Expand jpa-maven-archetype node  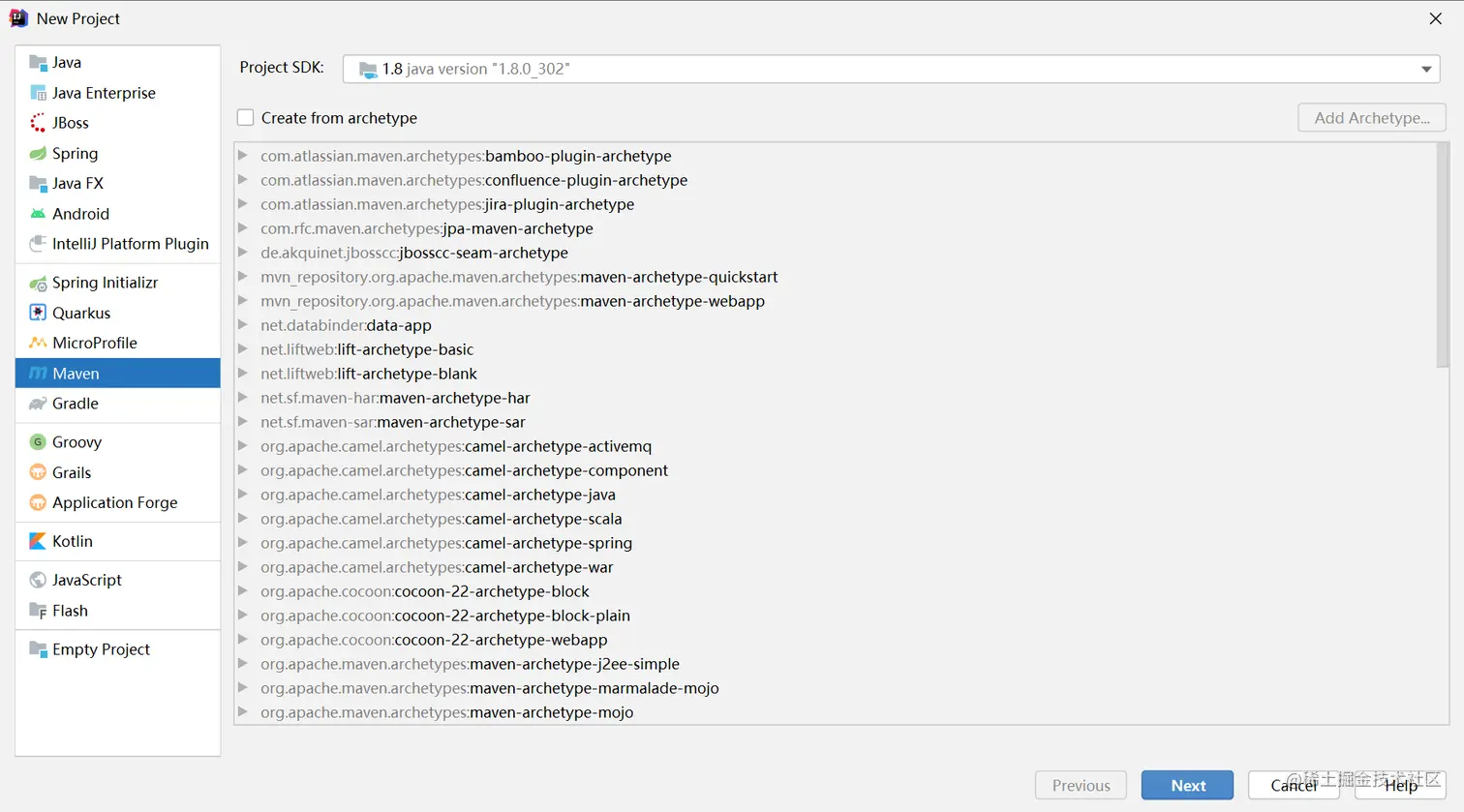tap(243, 227)
